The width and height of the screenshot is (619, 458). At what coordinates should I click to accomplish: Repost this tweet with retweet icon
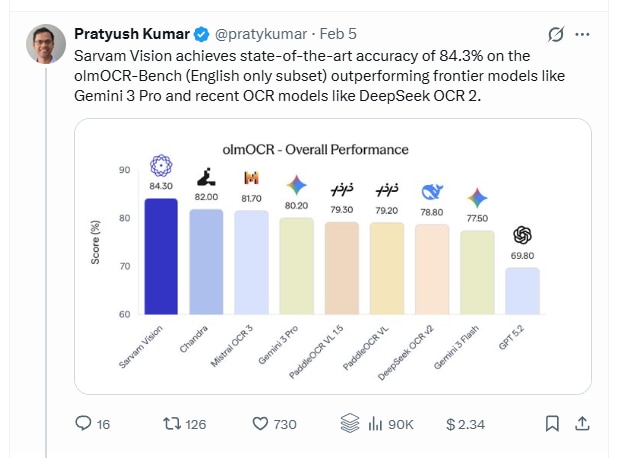pyautogui.click(x=170, y=424)
